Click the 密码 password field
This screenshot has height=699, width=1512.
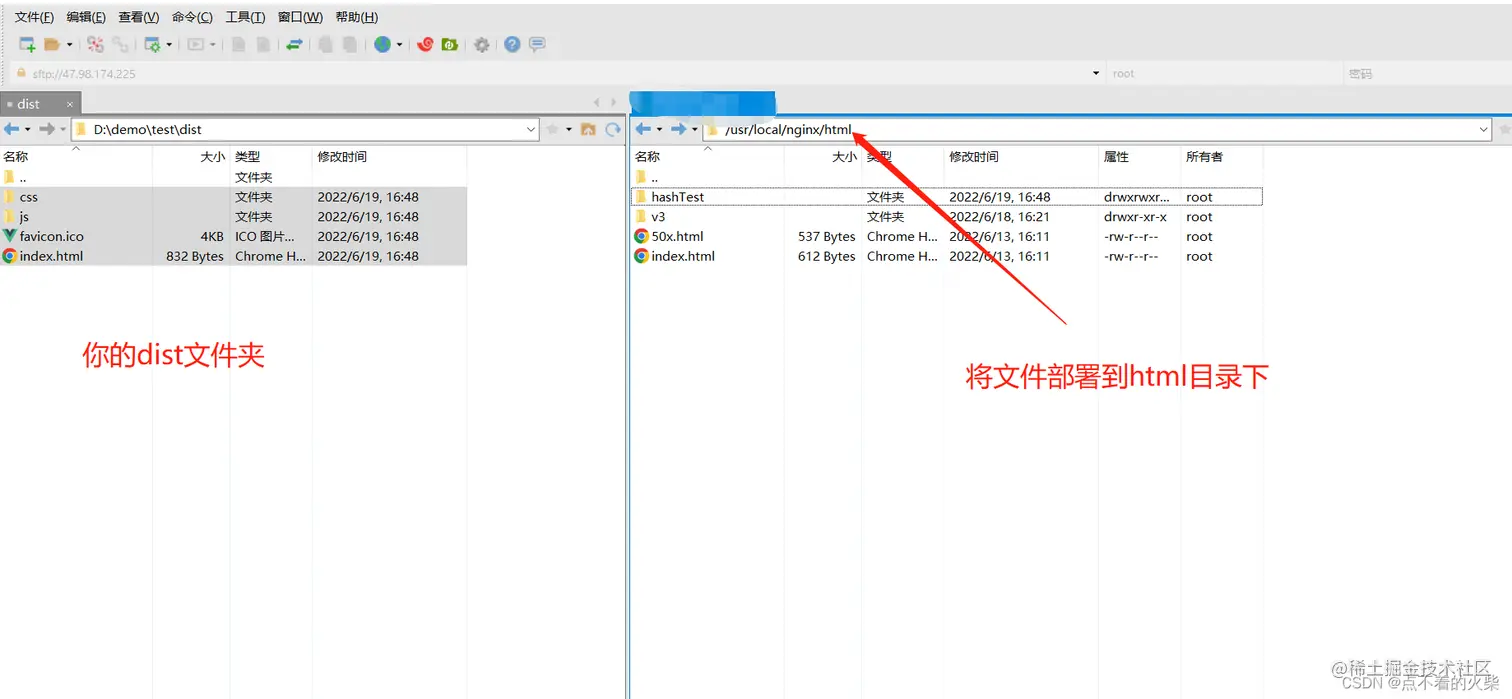[x=1426, y=73]
